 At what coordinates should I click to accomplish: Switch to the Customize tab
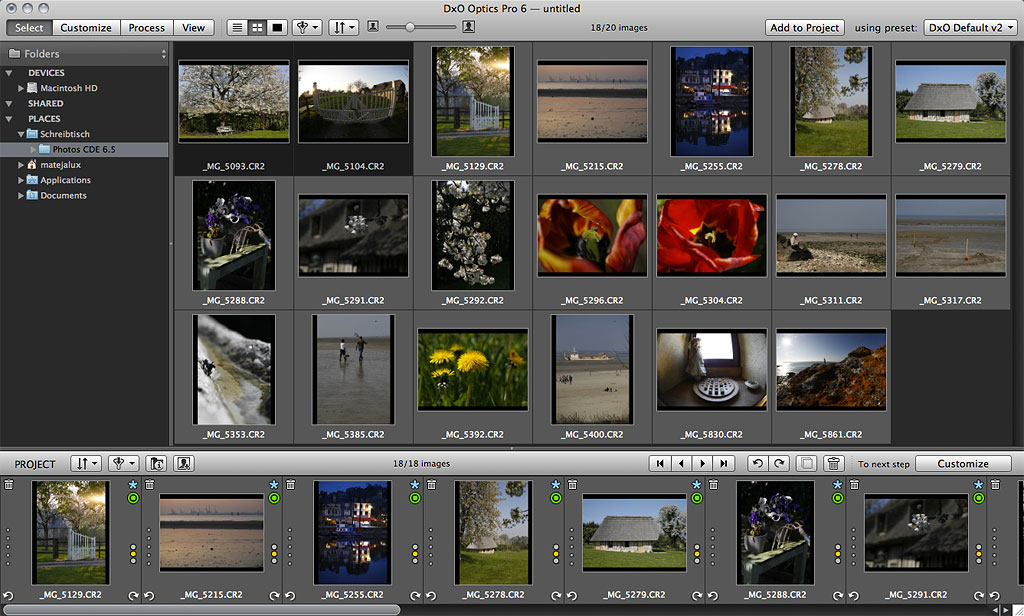pyautogui.click(x=86, y=28)
